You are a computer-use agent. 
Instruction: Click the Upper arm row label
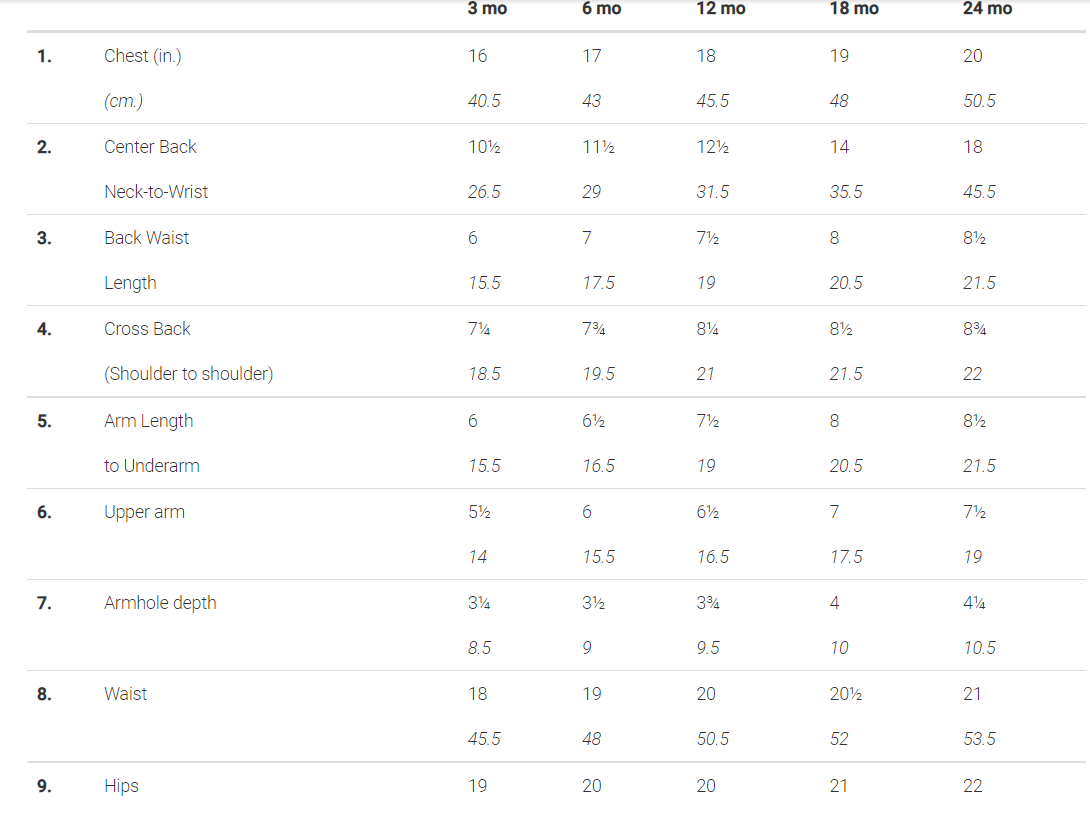point(144,512)
